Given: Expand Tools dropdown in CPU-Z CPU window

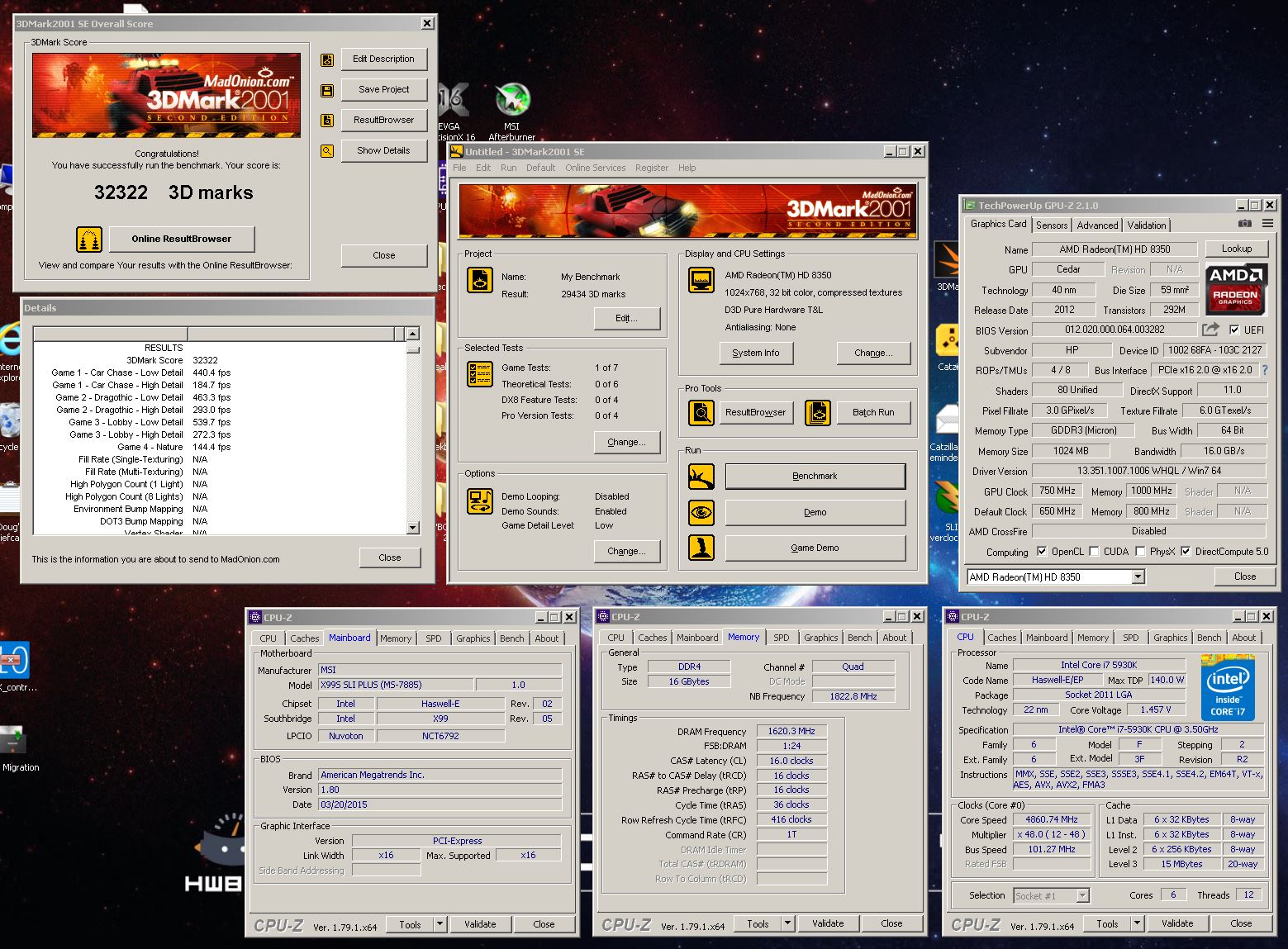Looking at the screenshot, I should 1137,923.
